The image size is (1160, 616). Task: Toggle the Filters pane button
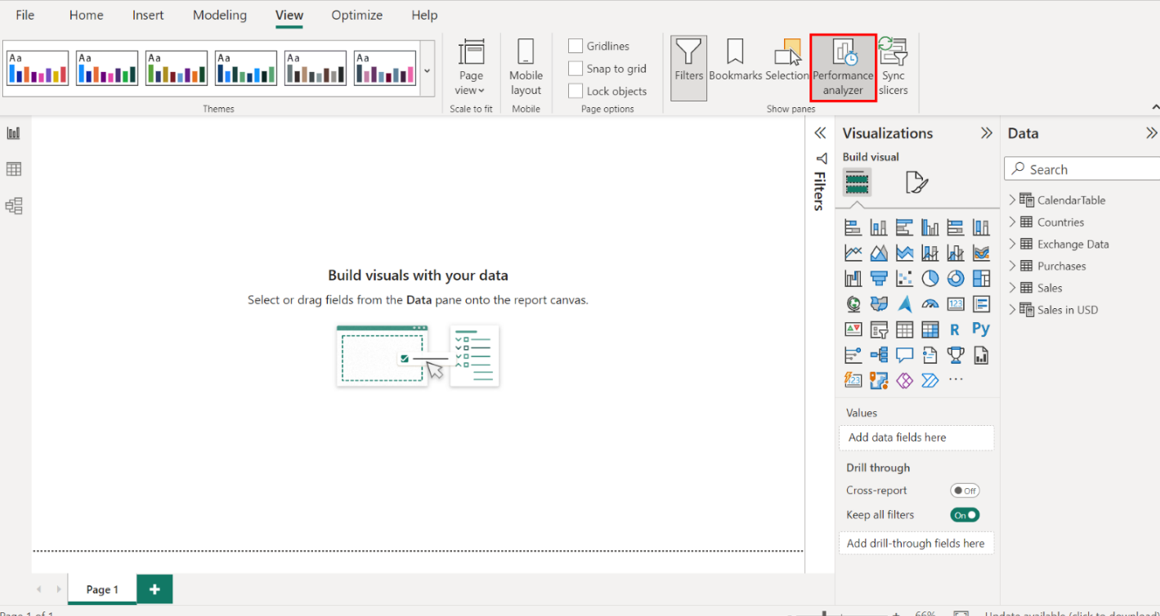[x=688, y=60]
